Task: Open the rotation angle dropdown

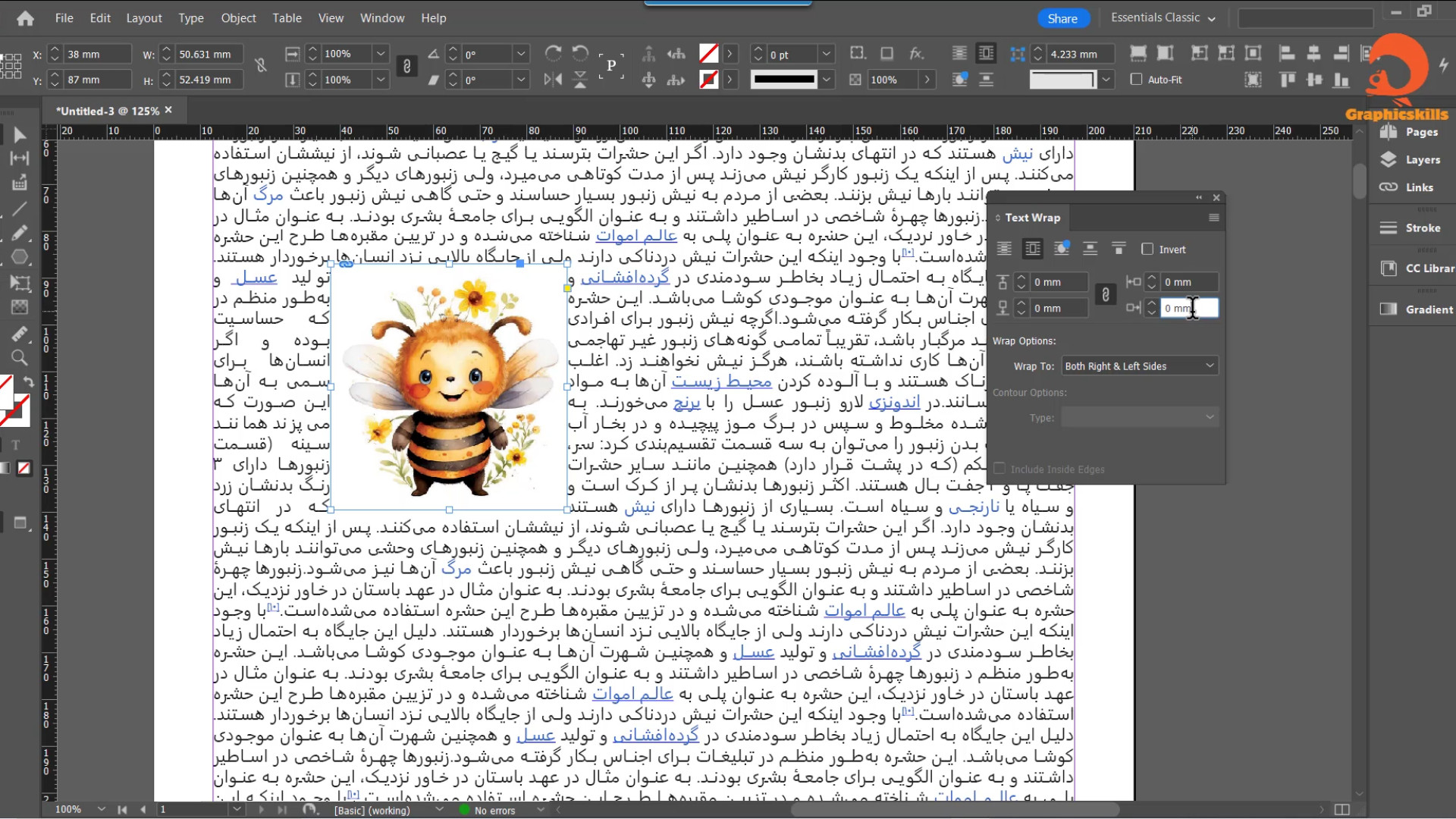Action: tap(520, 54)
